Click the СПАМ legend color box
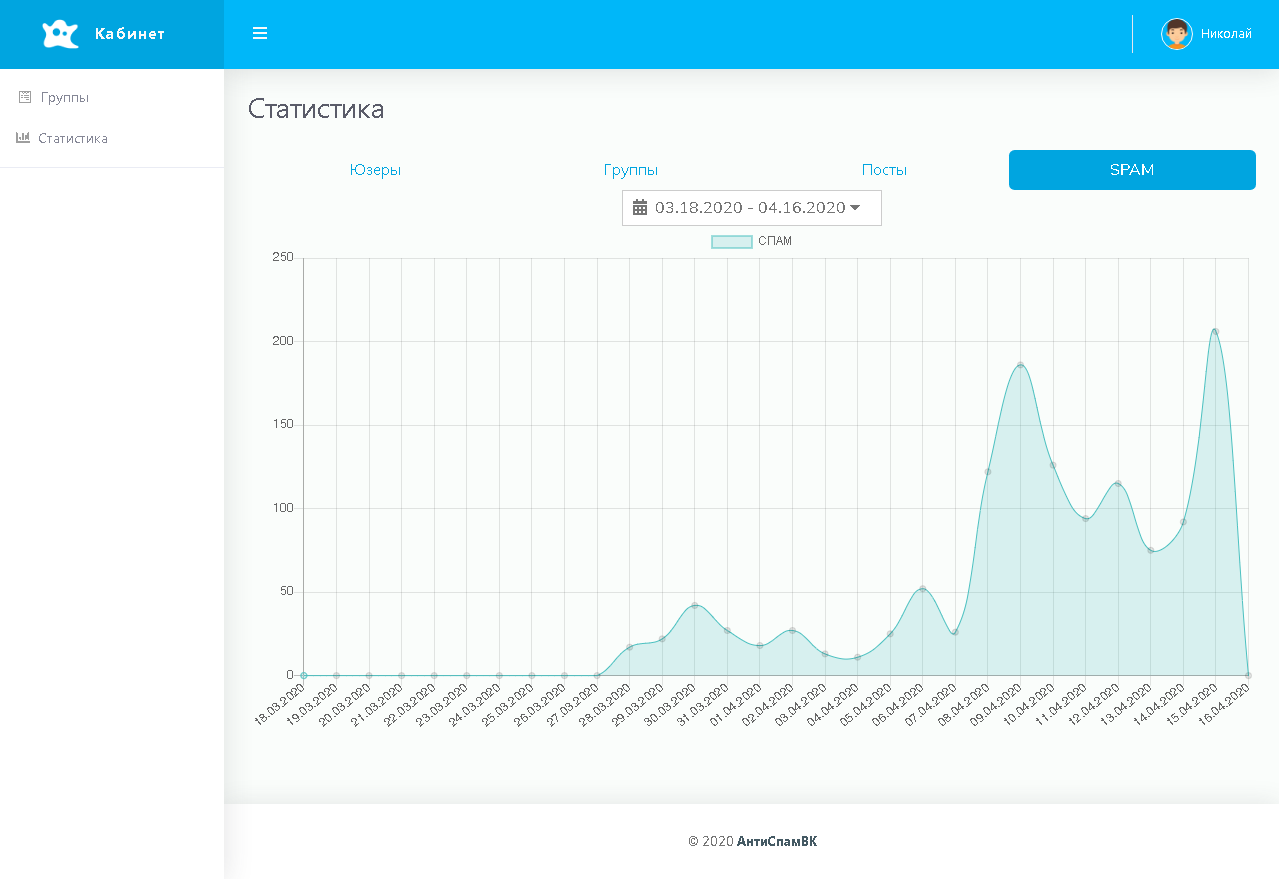Viewport: 1279px width, 879px height. 731,241
